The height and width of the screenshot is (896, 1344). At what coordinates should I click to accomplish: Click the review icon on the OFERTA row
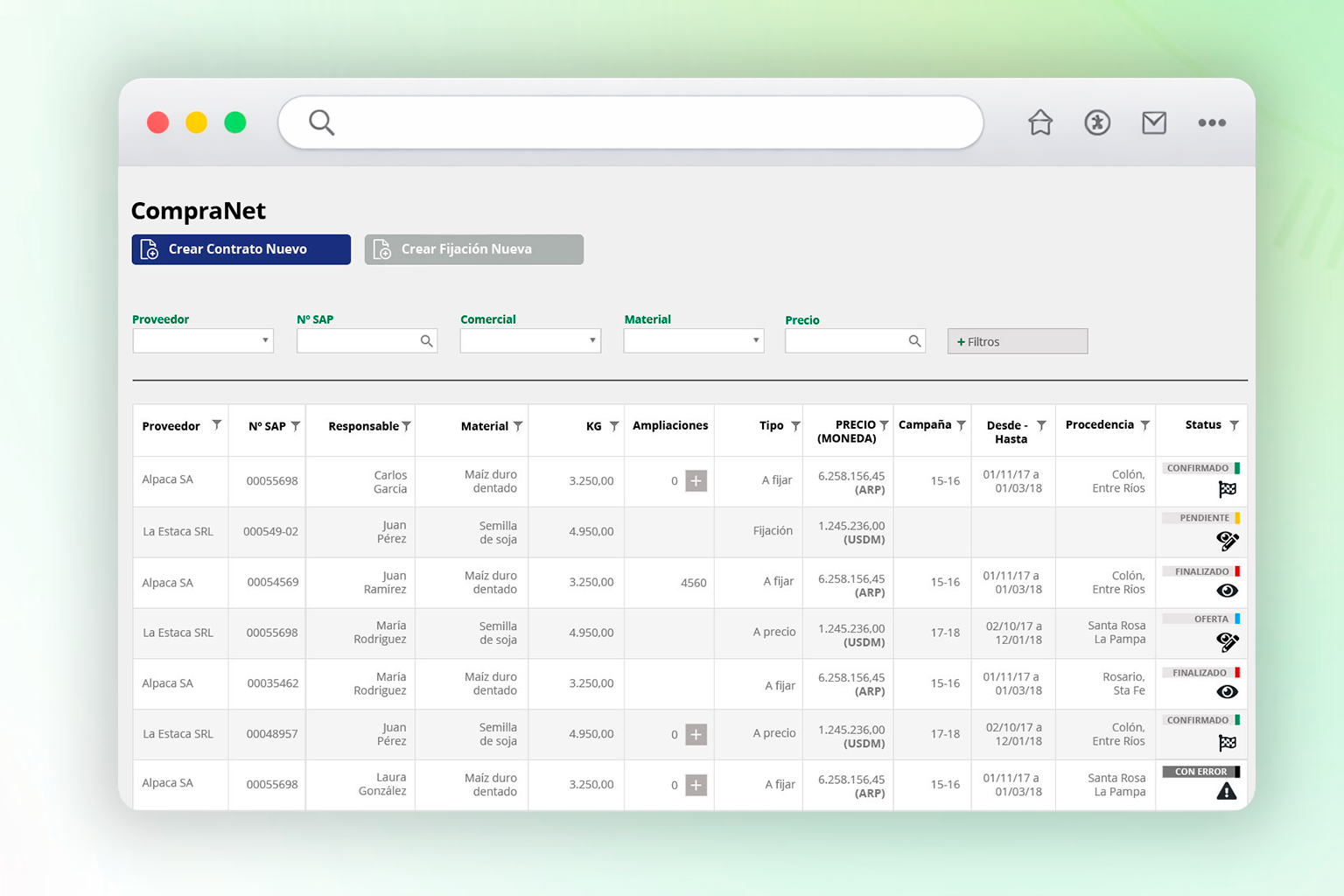pyautogui.click(x=1227, y=642)
